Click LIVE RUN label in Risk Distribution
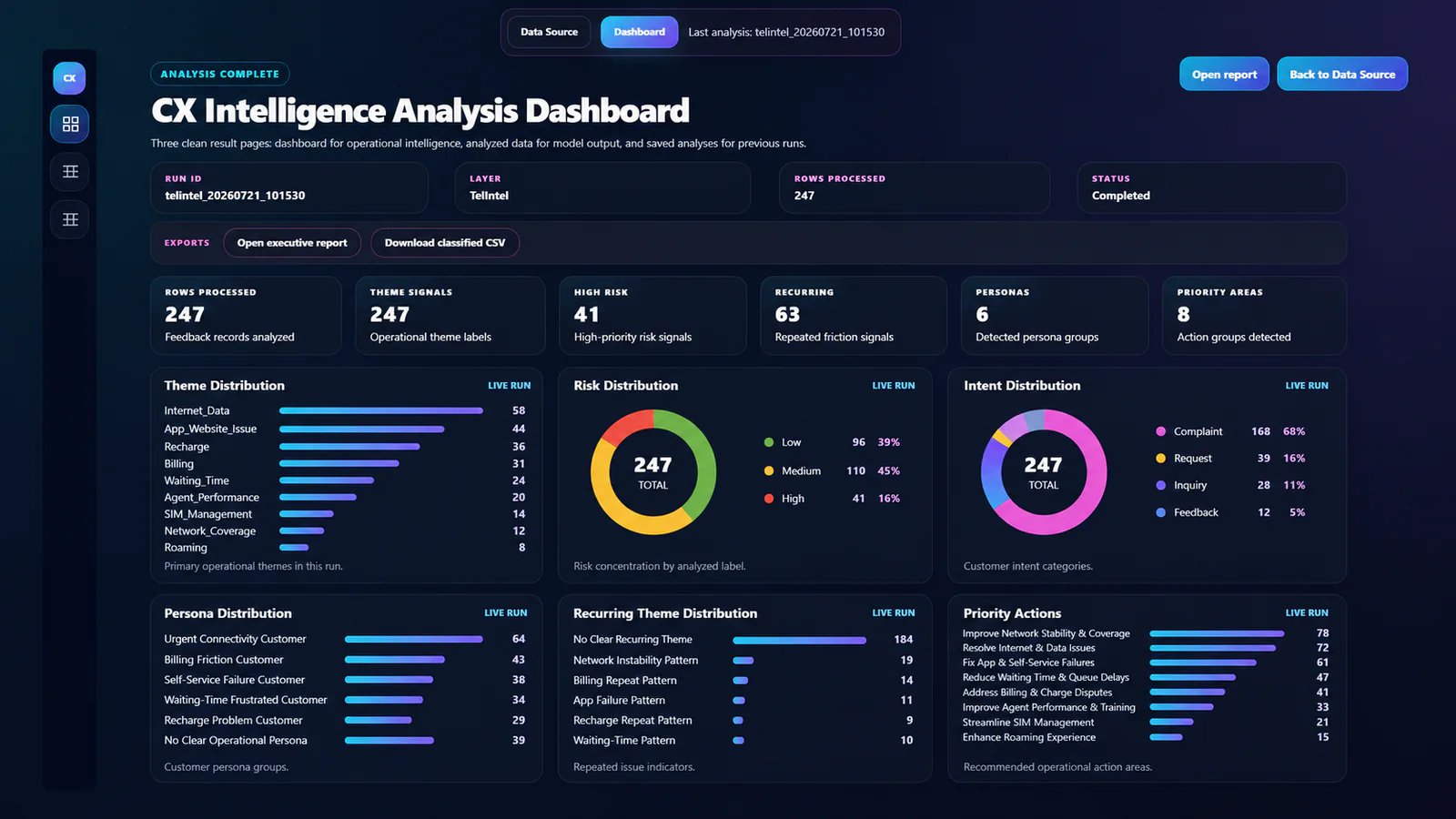 894,386
